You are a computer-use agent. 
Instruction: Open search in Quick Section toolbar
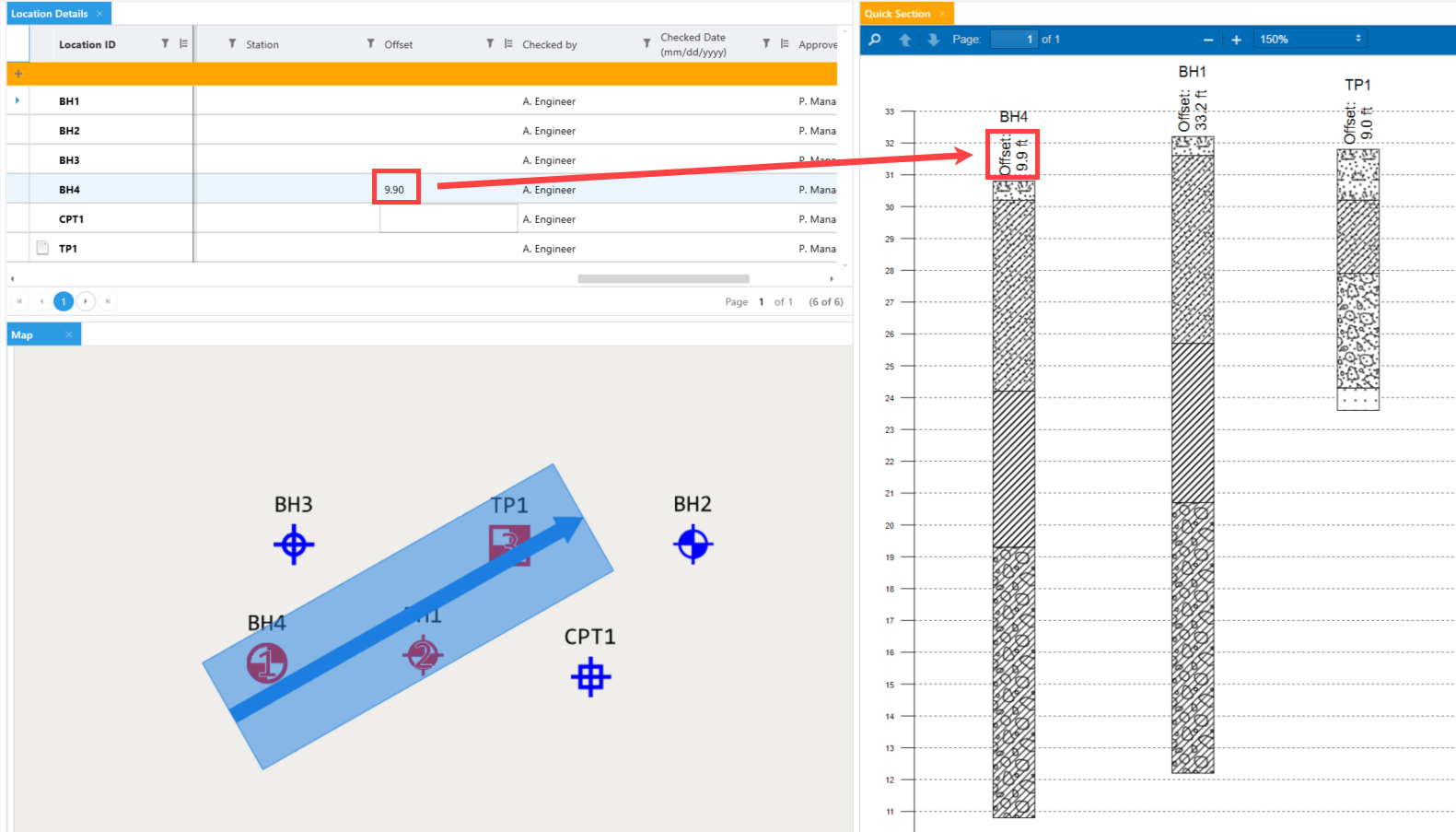coord(875,40)
